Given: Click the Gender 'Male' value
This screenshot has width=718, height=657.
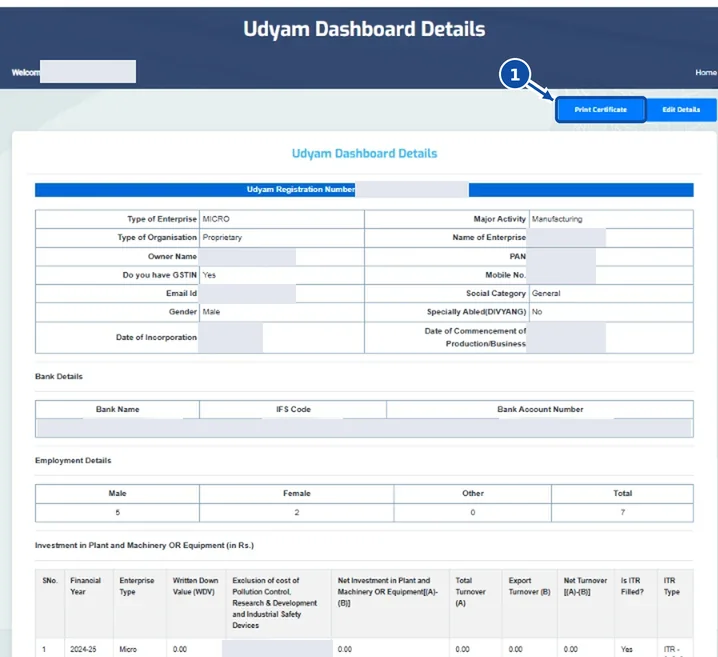Looking at the screenshot, I should [211, 311].
